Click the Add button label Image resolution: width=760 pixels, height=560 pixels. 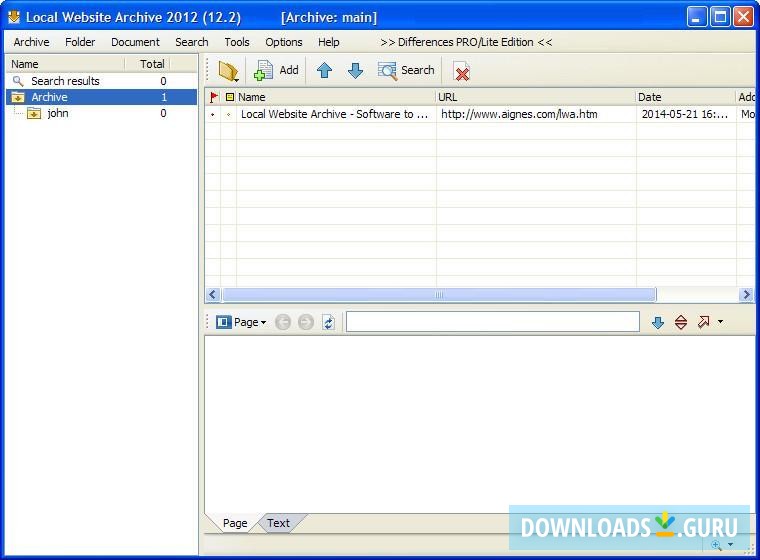click(x=289, y=70)
